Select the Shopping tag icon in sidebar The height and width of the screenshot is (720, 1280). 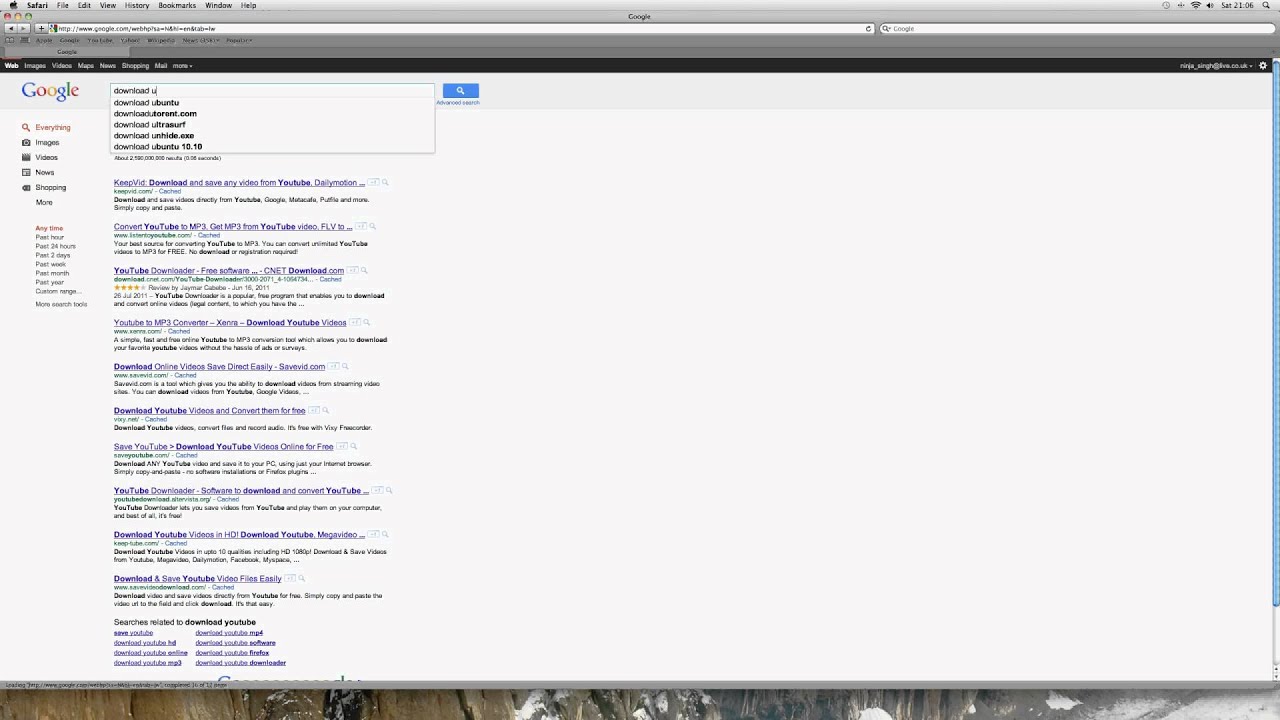[26, 187]
